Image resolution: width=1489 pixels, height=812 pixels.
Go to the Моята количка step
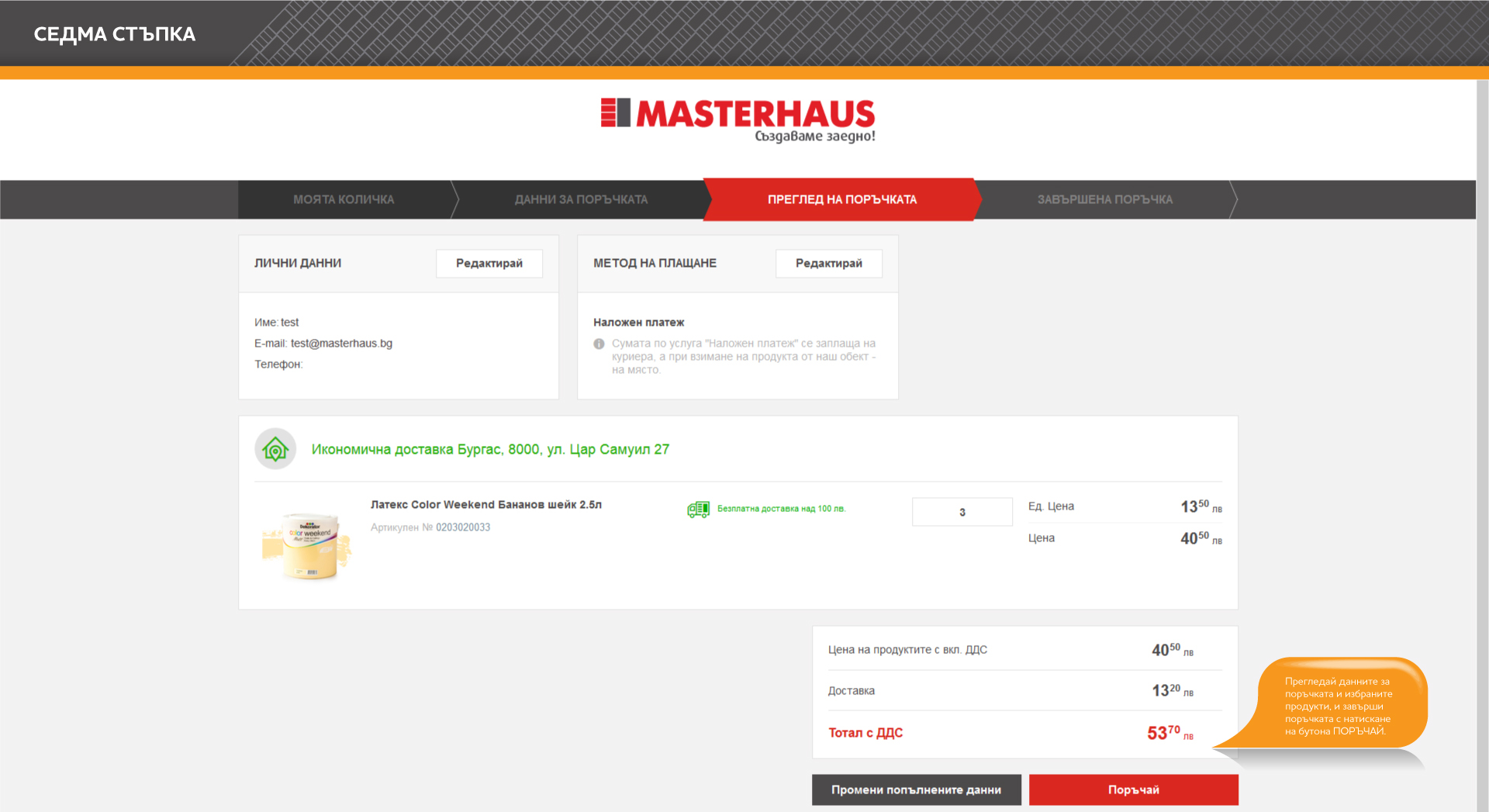pos(344,200)
